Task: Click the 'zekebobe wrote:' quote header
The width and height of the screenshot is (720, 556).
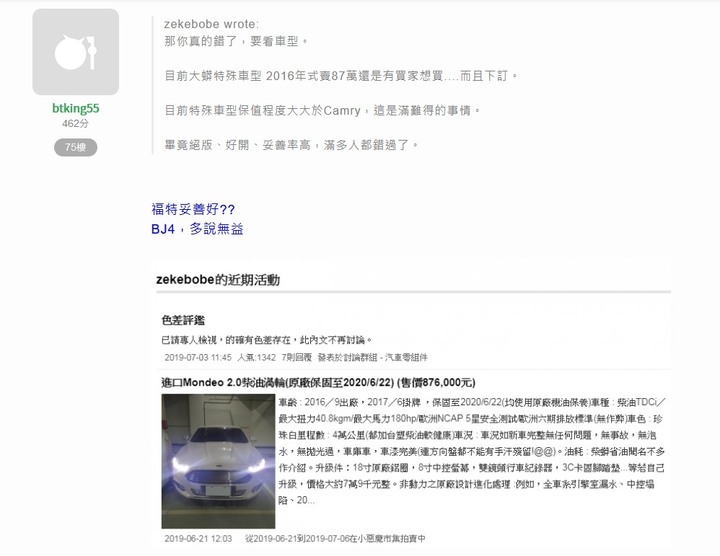Action: point(211,24)
